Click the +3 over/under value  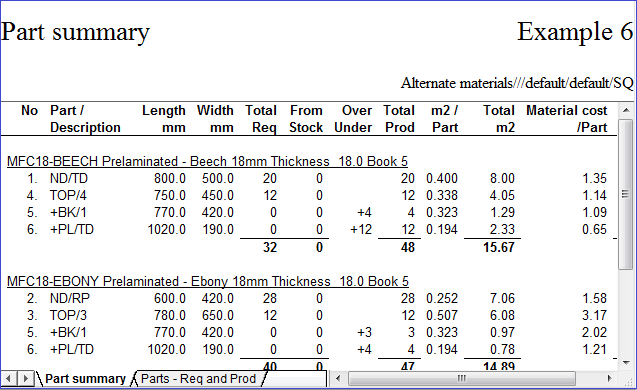pyautogui.click(x=364, y=332)
